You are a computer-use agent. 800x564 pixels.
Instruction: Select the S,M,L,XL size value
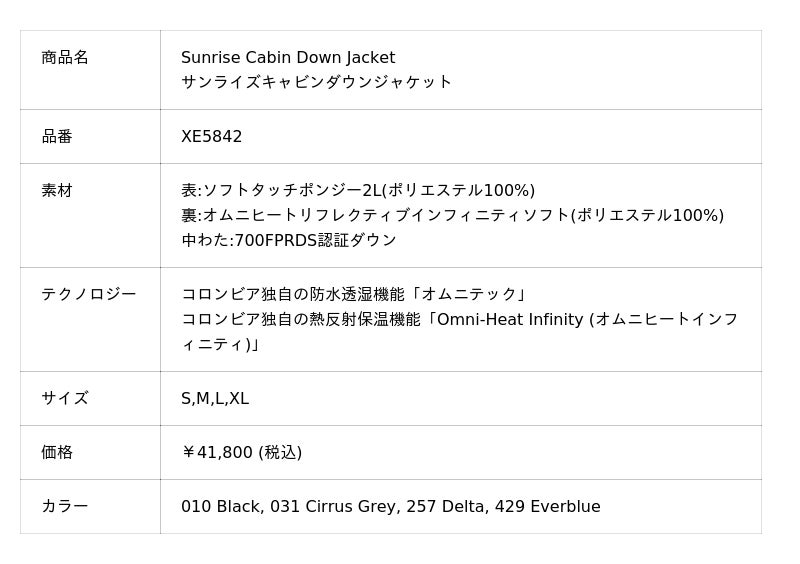click(215, 398)
